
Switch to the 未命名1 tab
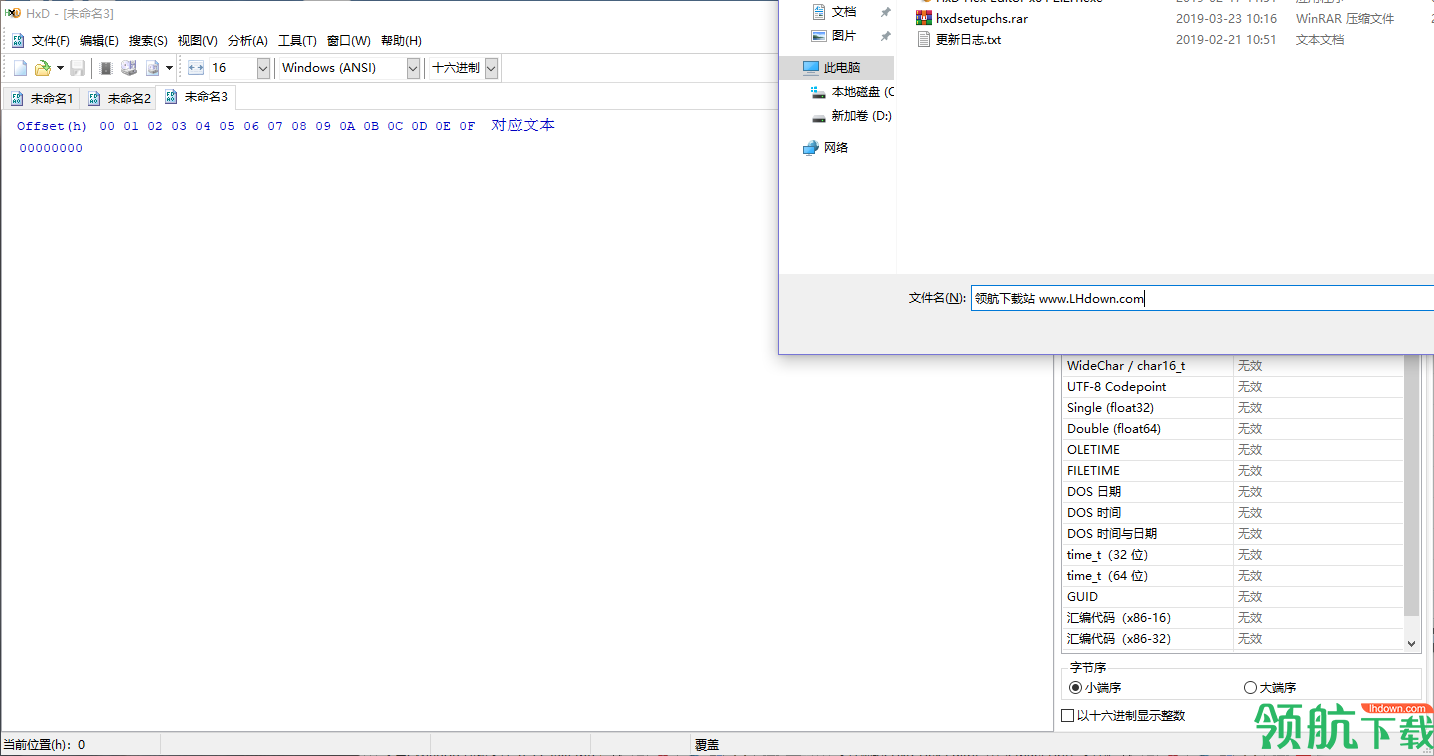click(x=41, y=98)
